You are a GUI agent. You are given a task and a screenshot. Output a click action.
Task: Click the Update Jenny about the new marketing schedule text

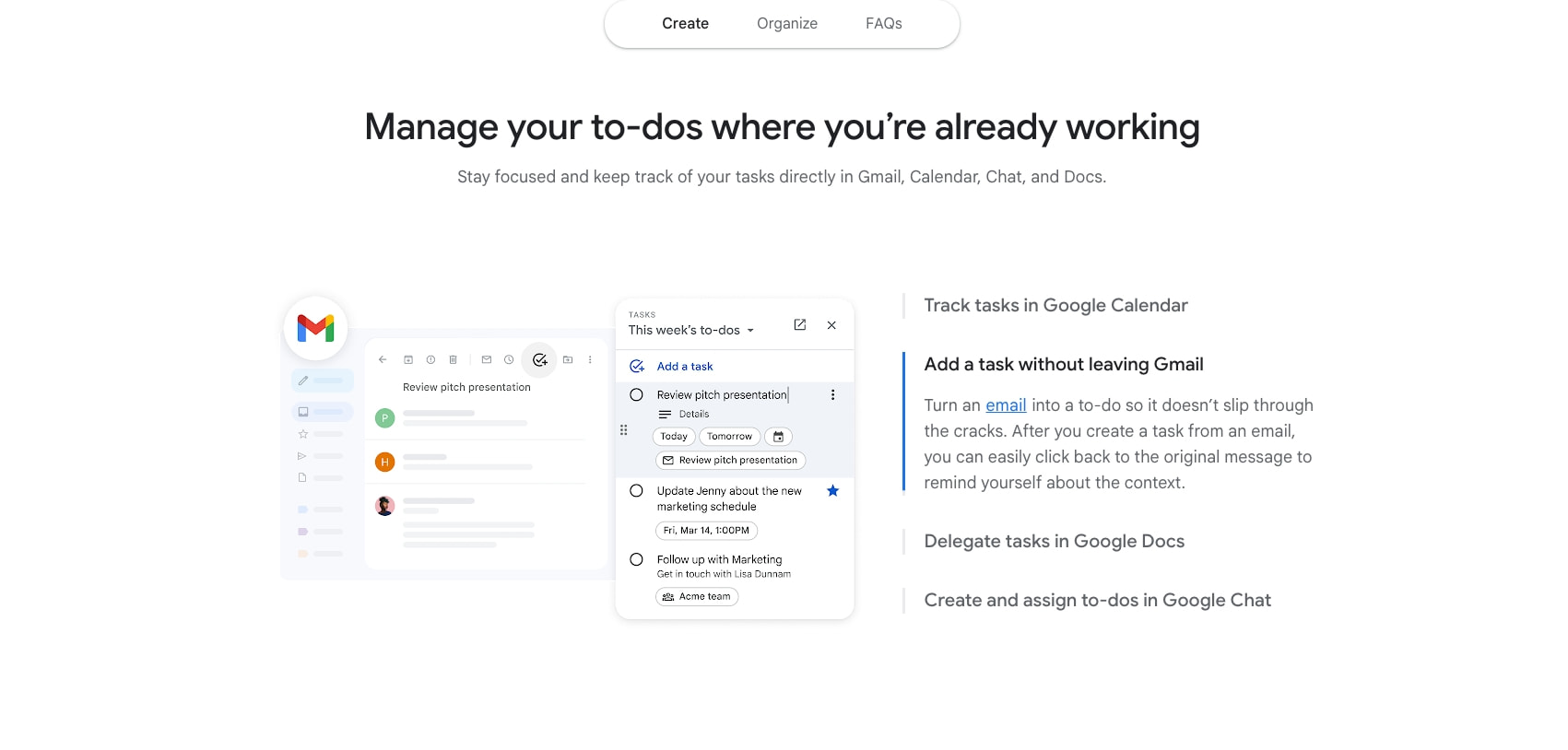729,499
